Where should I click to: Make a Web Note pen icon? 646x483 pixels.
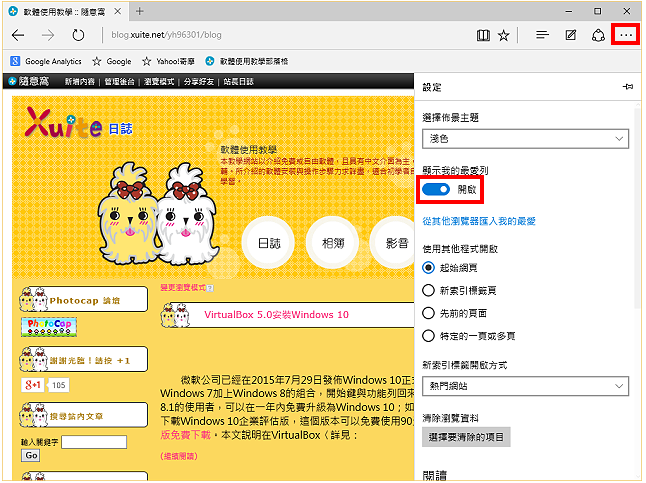[571, 35]
